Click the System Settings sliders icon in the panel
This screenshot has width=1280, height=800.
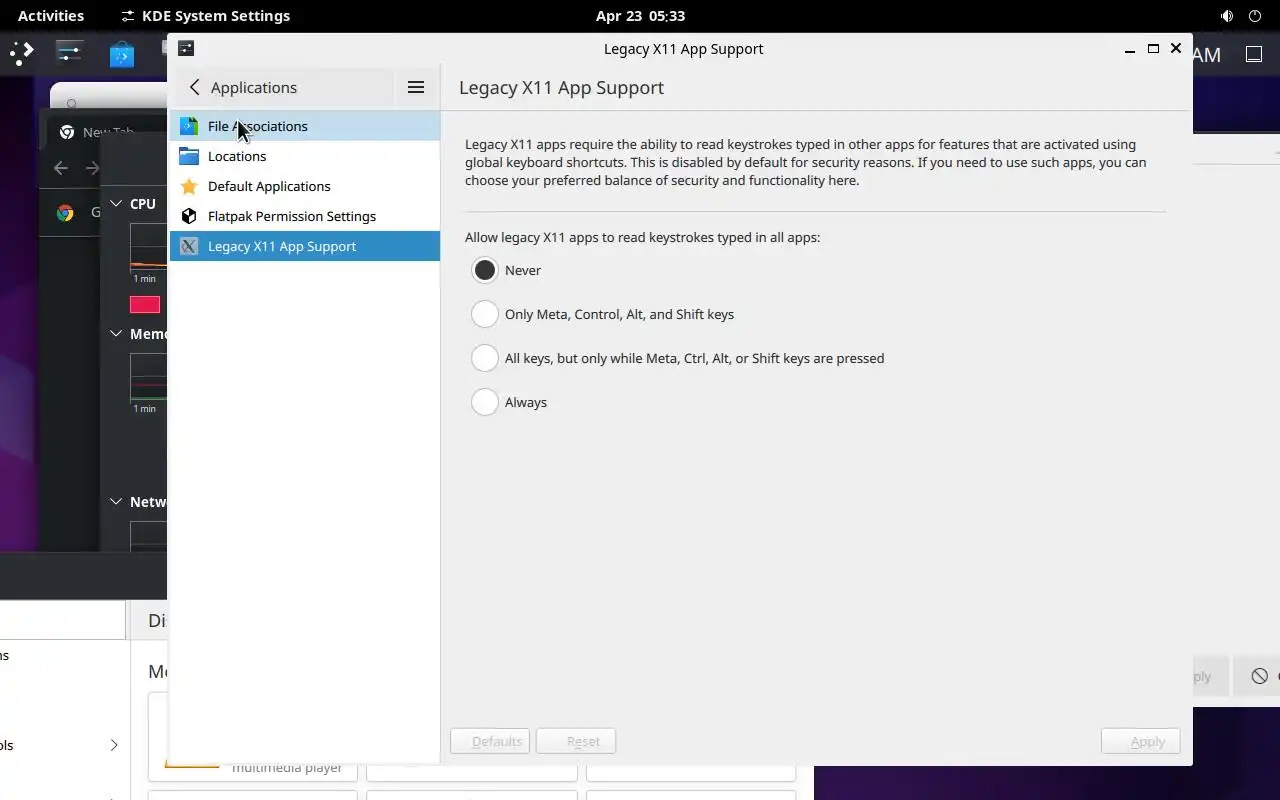70,54
